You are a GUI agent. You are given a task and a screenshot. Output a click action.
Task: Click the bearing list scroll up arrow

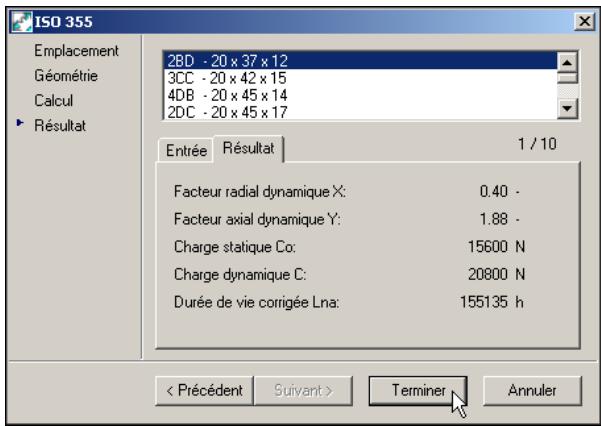pos(567,63)
